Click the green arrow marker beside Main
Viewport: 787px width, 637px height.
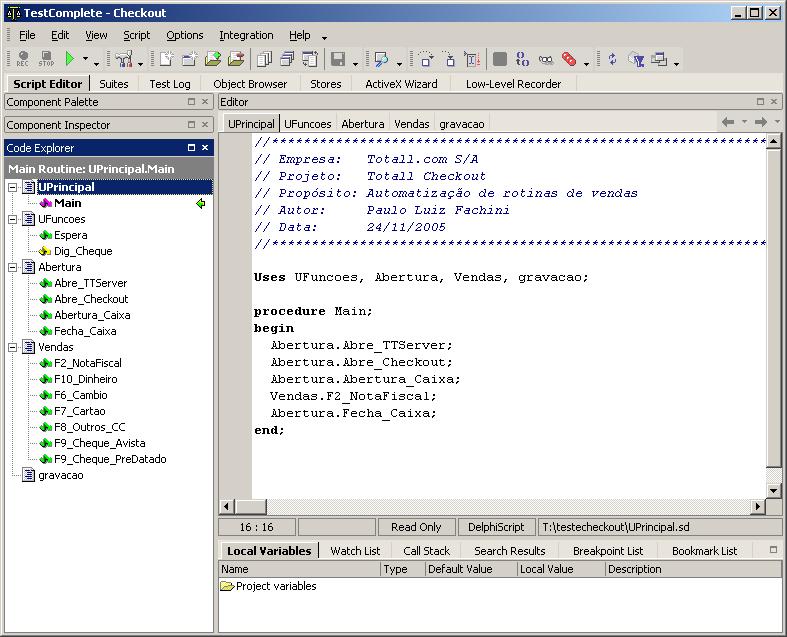click(201, 203)
